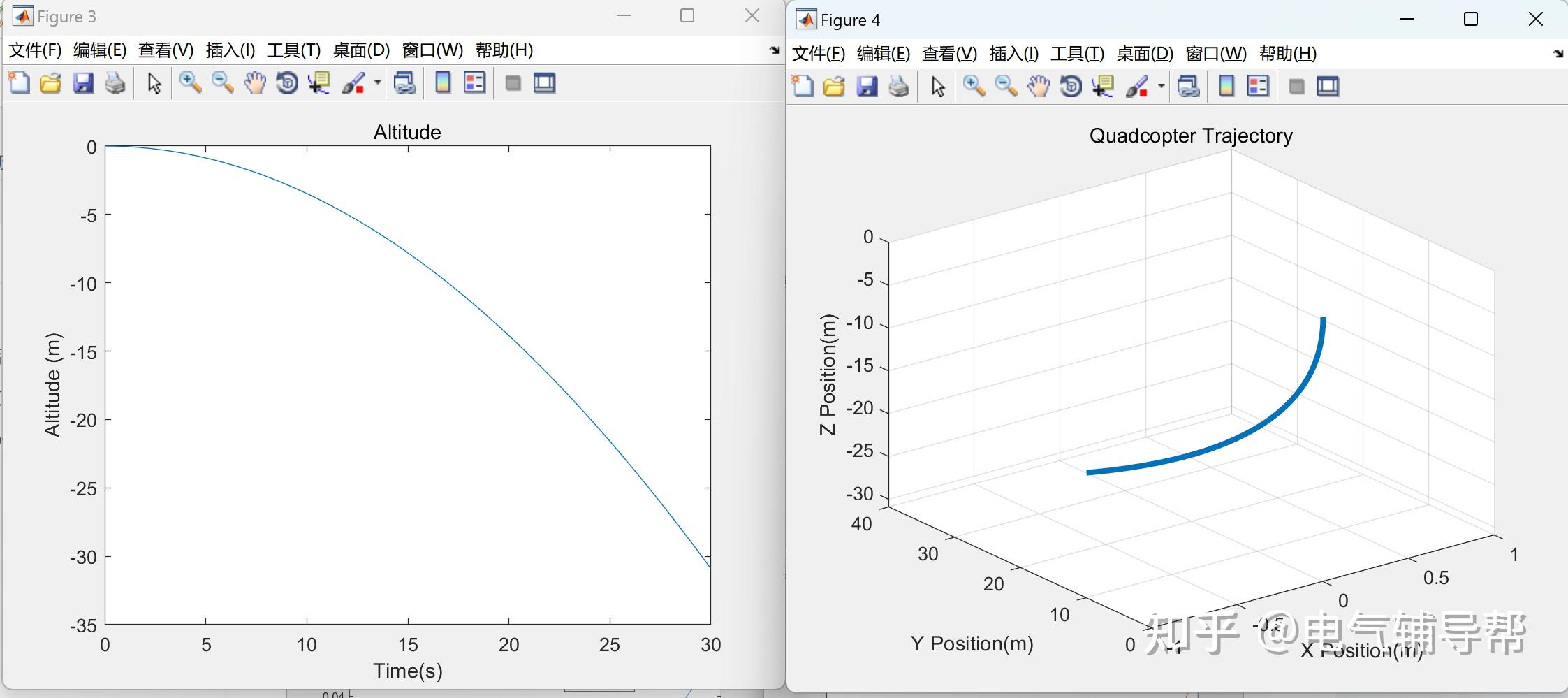Toggle the Pan tool in Figure 4
The width and height of the screenshot is (1568, 698).
click(1037, 86)
